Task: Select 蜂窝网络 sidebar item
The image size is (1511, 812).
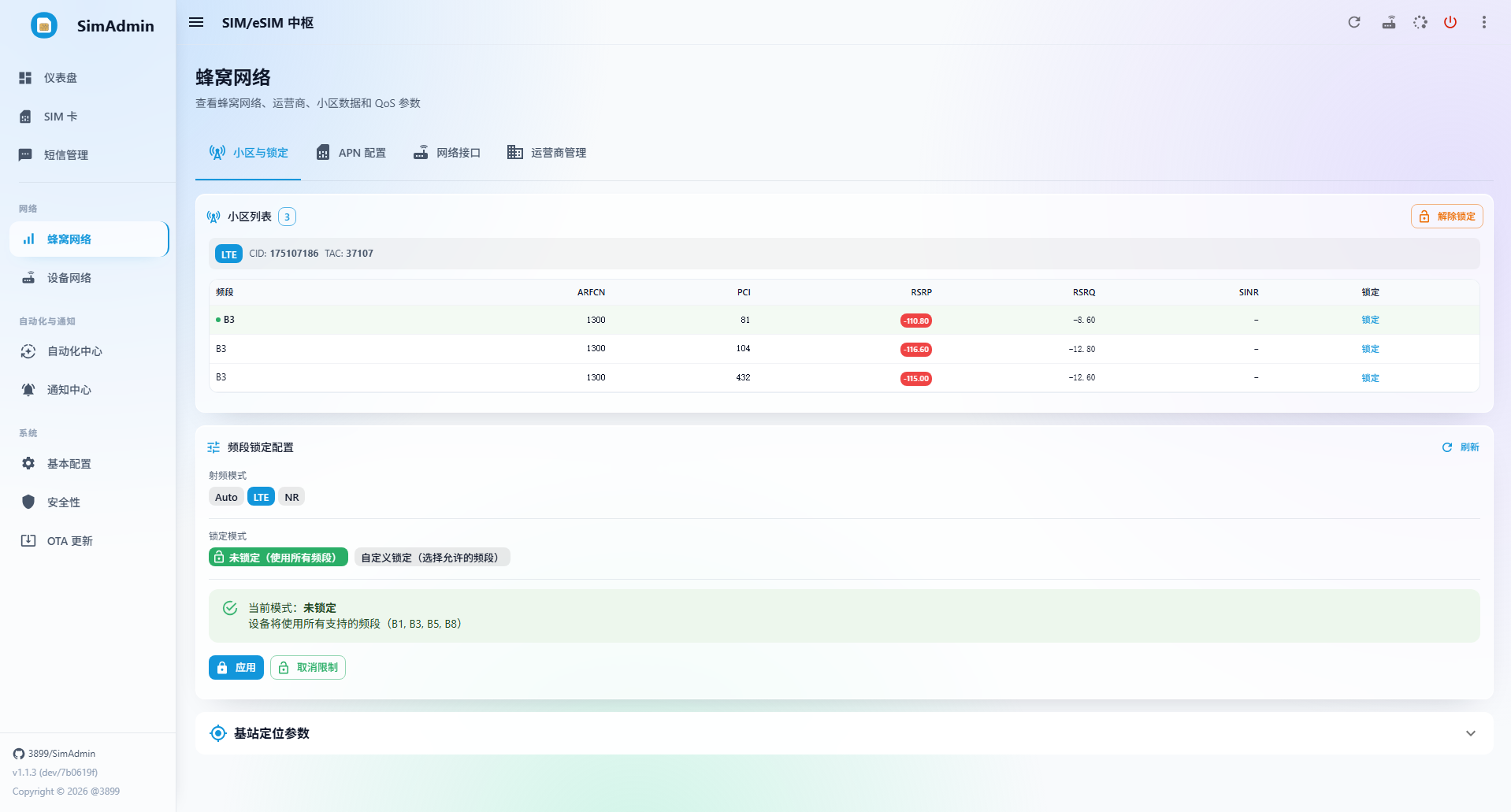Action: (x=89, y=239)
